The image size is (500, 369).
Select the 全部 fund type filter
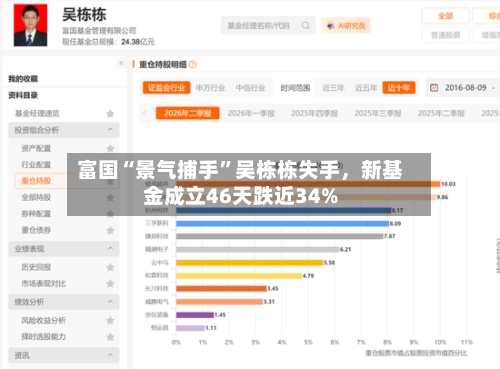(446, 16)
